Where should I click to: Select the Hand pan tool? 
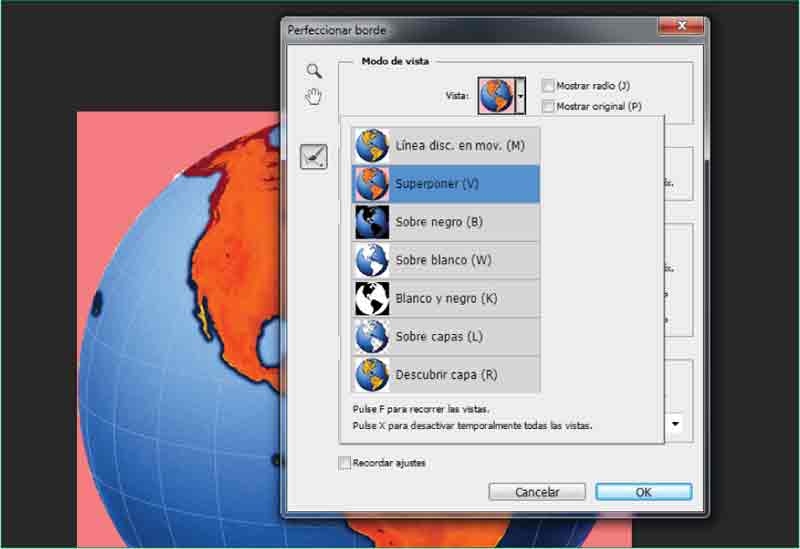[x=314, y=97]
